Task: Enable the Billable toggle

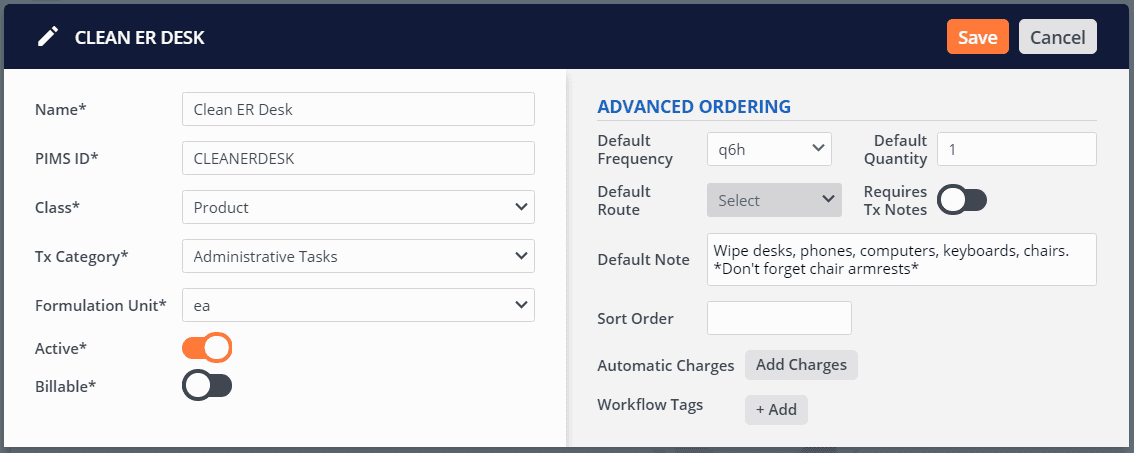Action: coord(207,385)
